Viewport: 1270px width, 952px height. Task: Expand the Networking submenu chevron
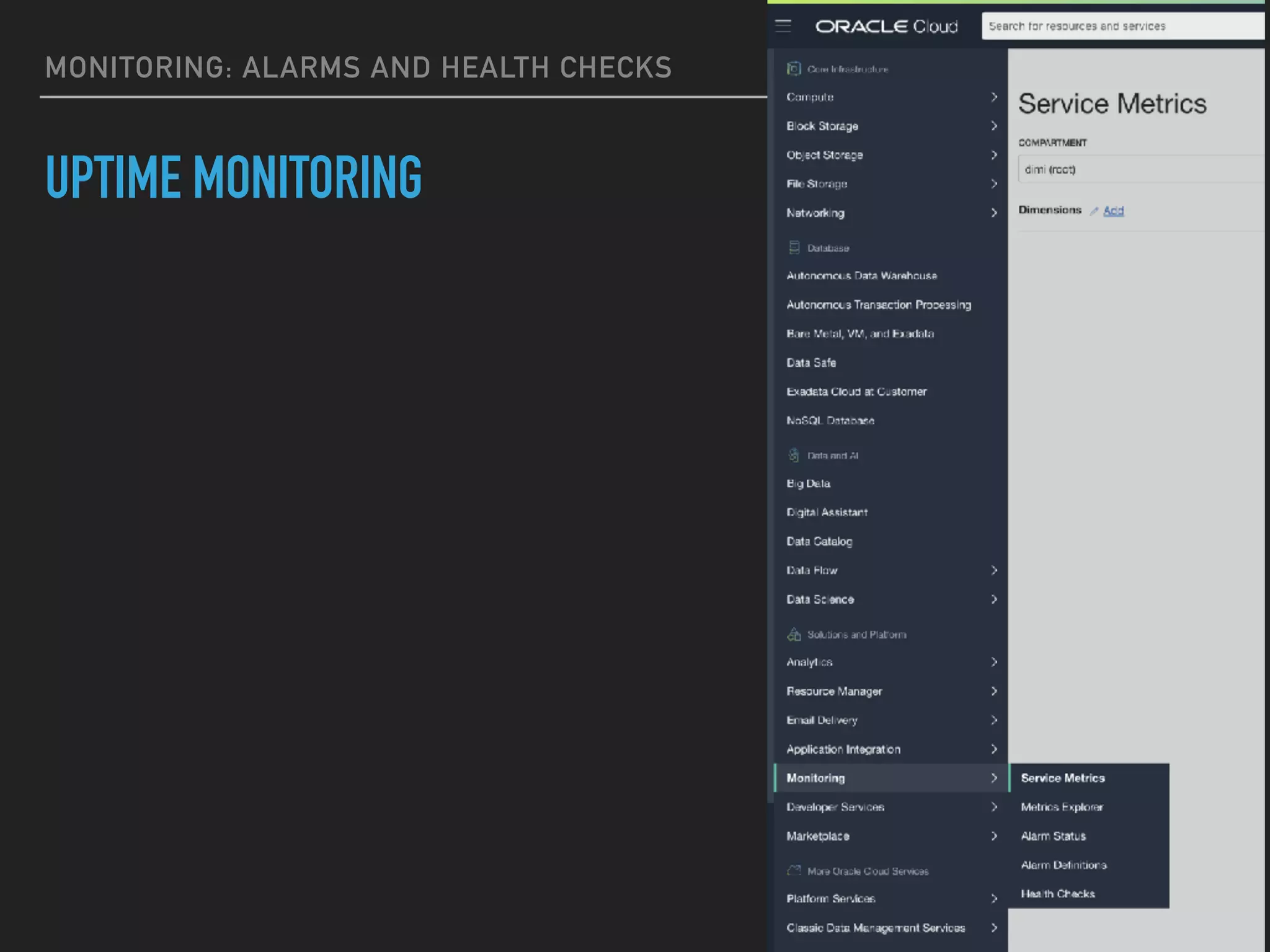click(x=994, y=213)
